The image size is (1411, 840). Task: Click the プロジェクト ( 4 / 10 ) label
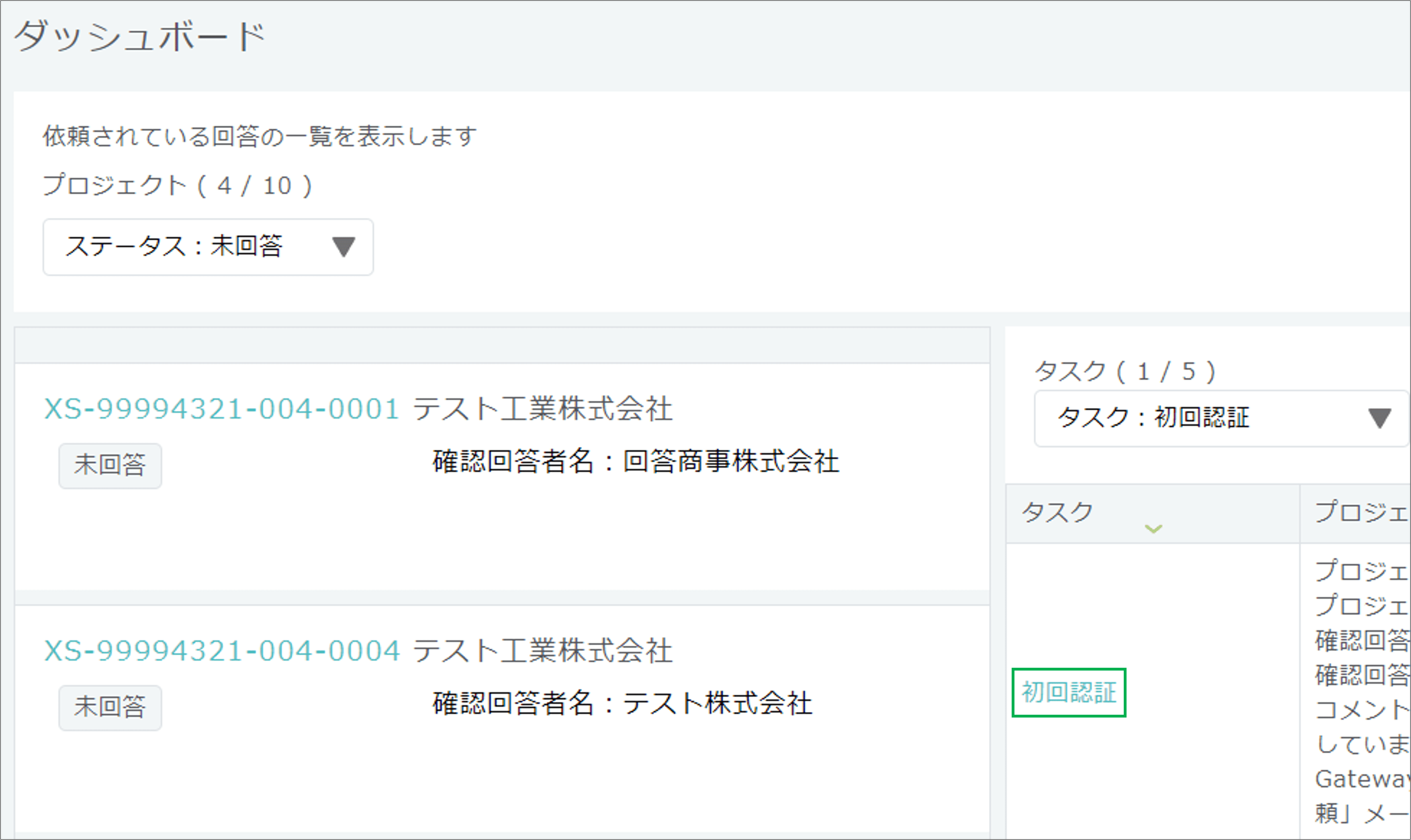[177, 186]
